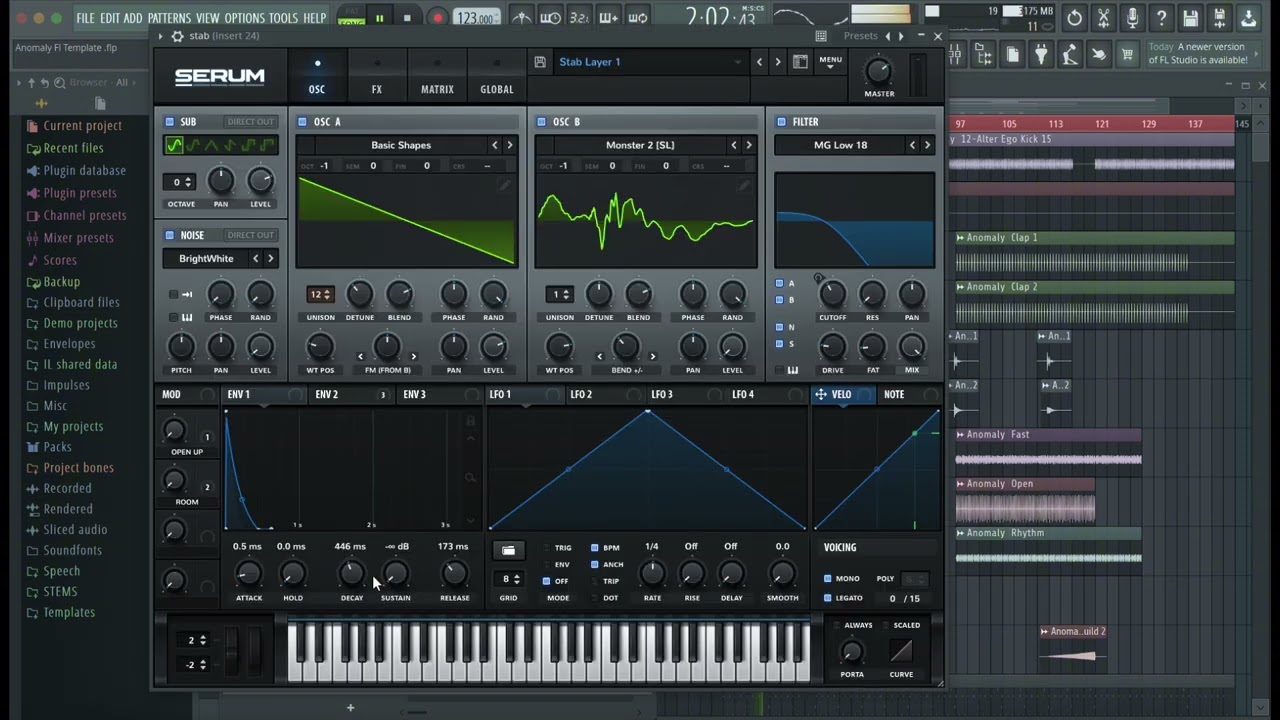Enable the LFO BPM sync checkbox
Screen dimensions: 1280x720
[x=594, y=548]
